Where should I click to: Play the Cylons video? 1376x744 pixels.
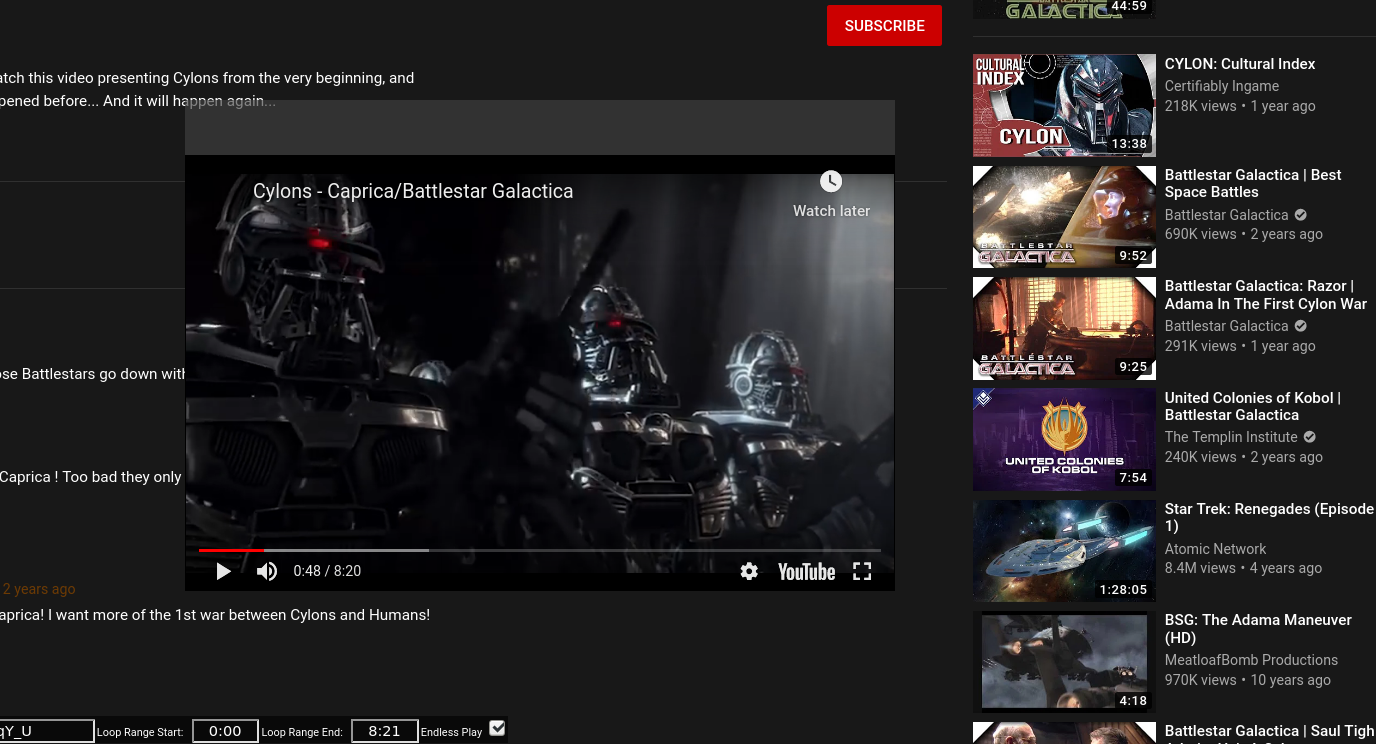[x=224, y=571]
